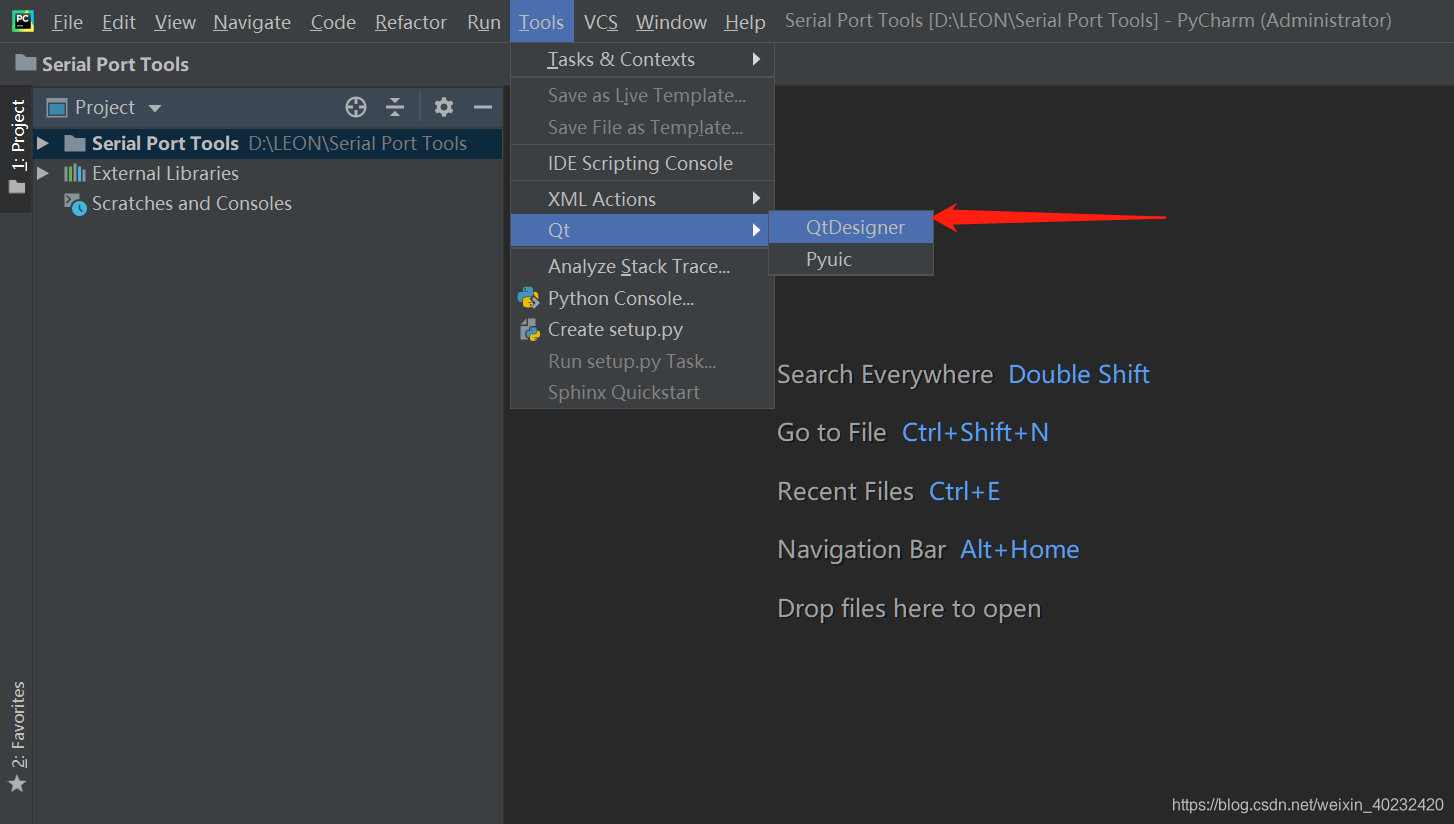Hide the Project panel with minus icon
1454x824 pixels.
483,107
